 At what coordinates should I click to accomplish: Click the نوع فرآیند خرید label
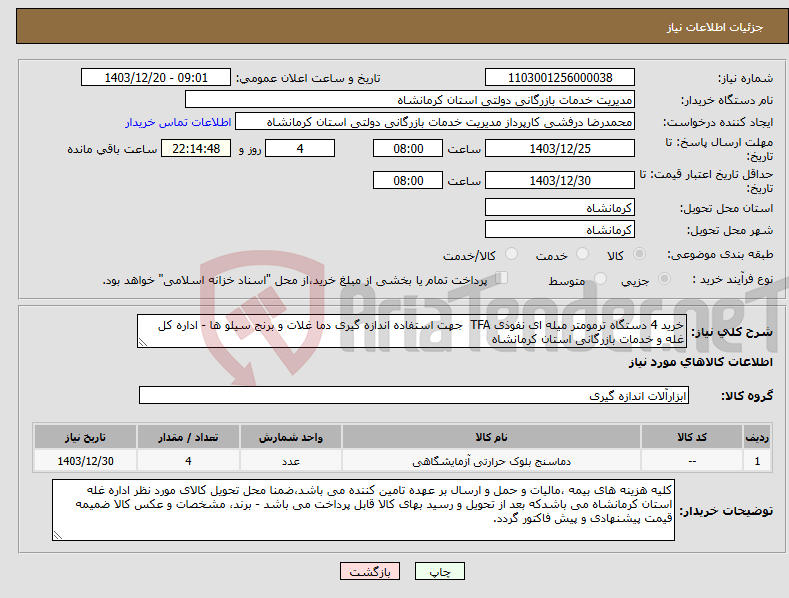tap(732, 279)
